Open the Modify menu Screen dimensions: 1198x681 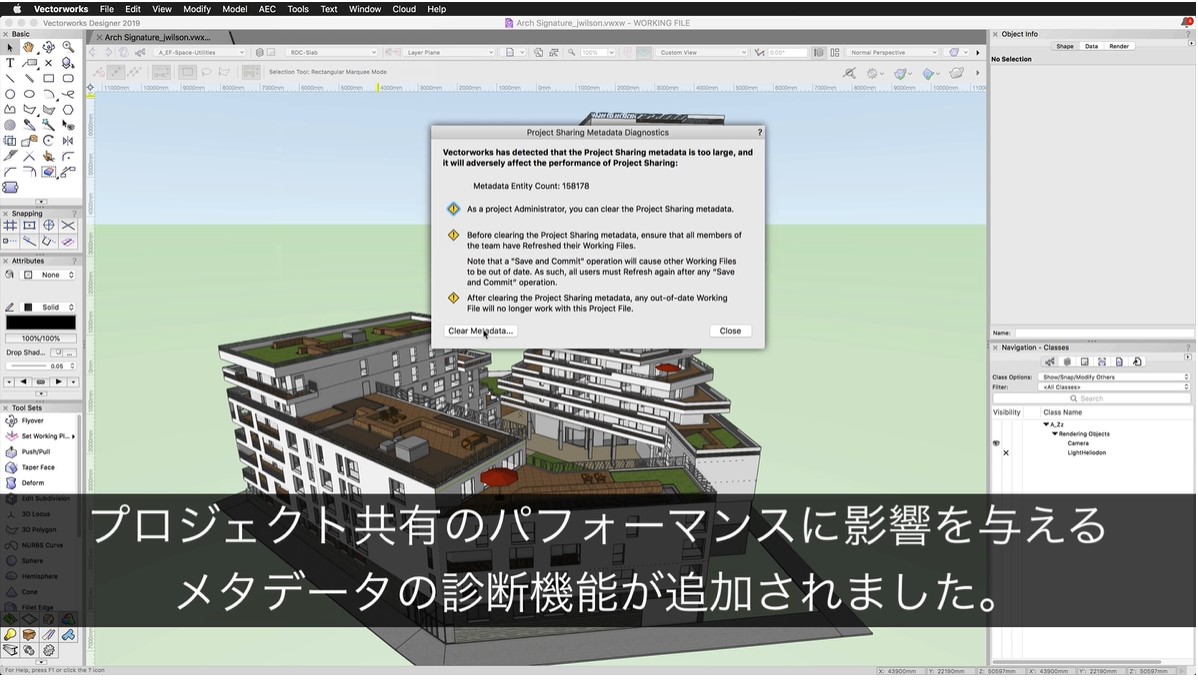(196, 9)
